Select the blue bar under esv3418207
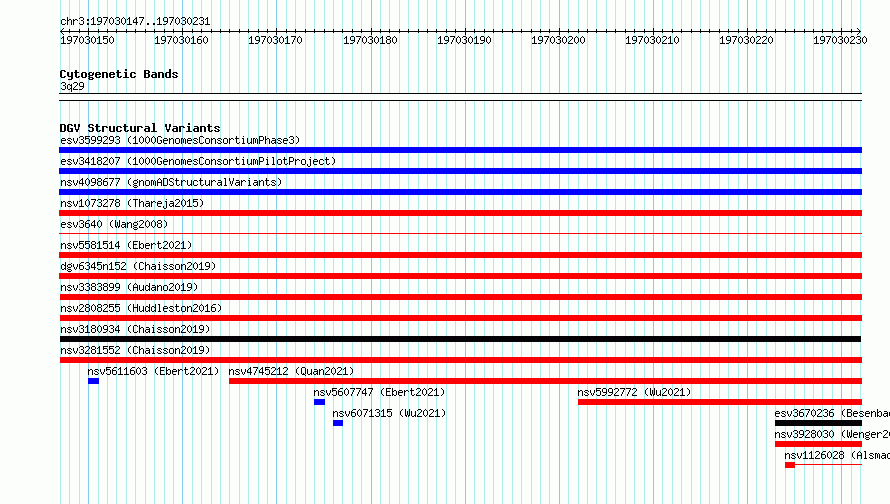 point(460,171)
